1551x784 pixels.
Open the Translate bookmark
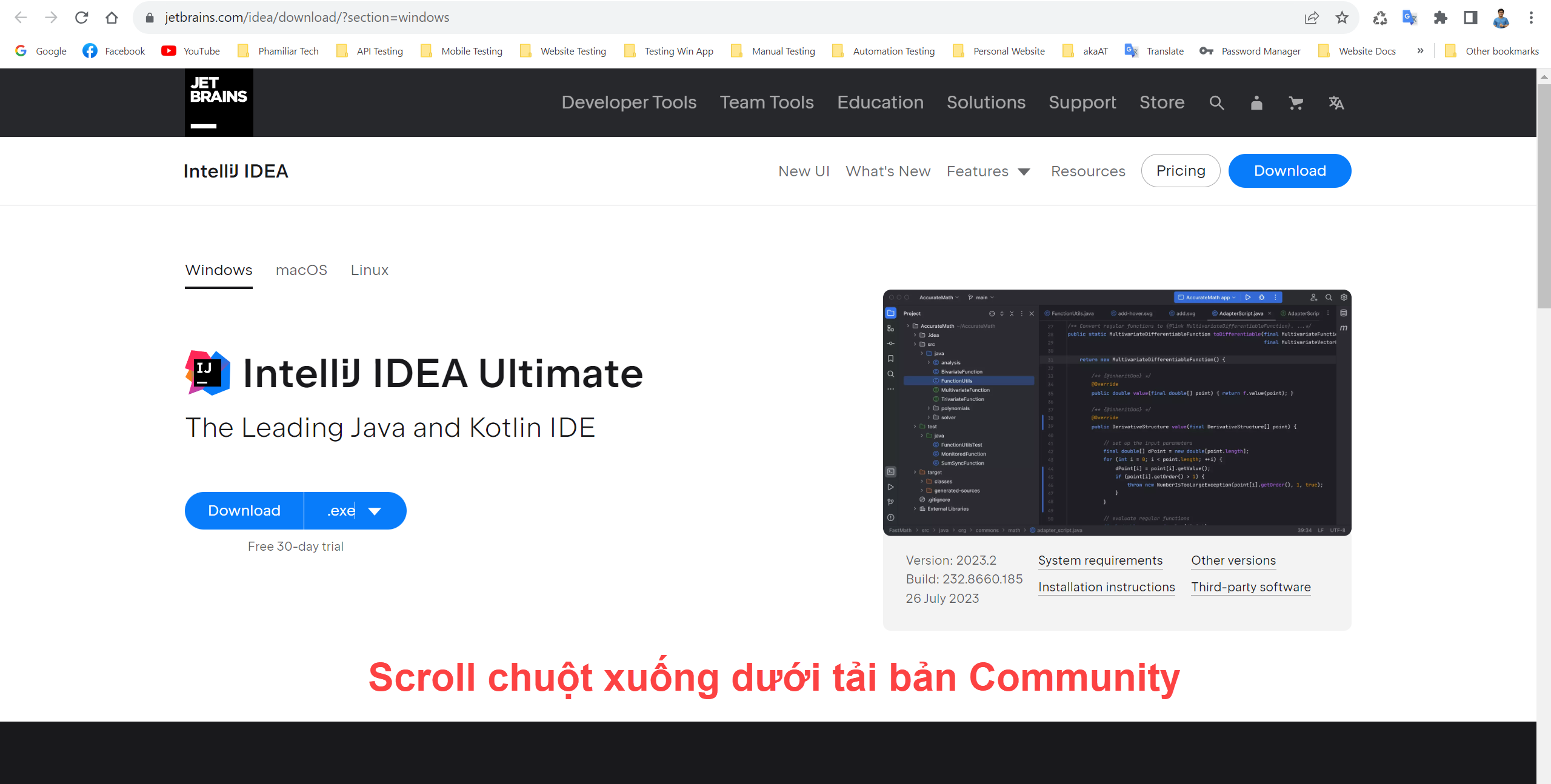click(1154, 51)
